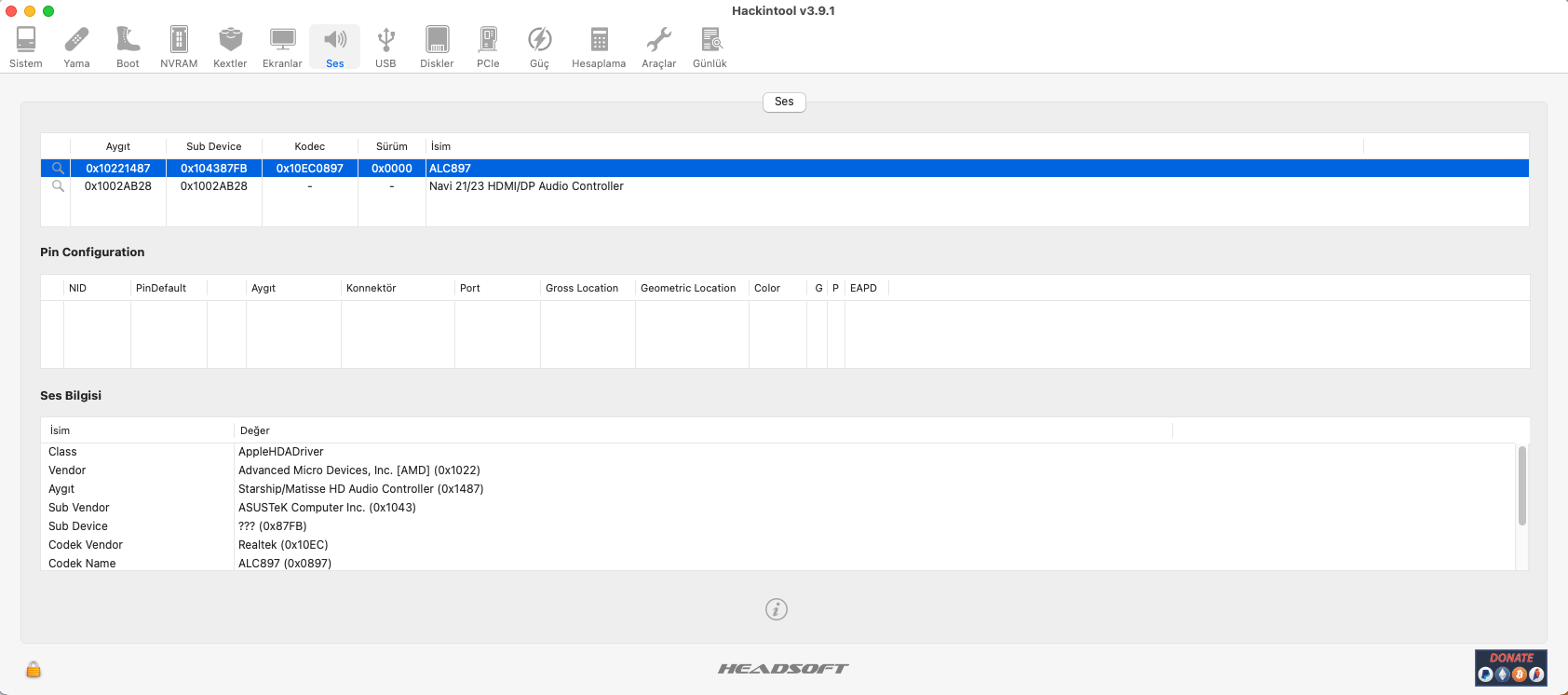Select the Ses tab label

point(784,102)
